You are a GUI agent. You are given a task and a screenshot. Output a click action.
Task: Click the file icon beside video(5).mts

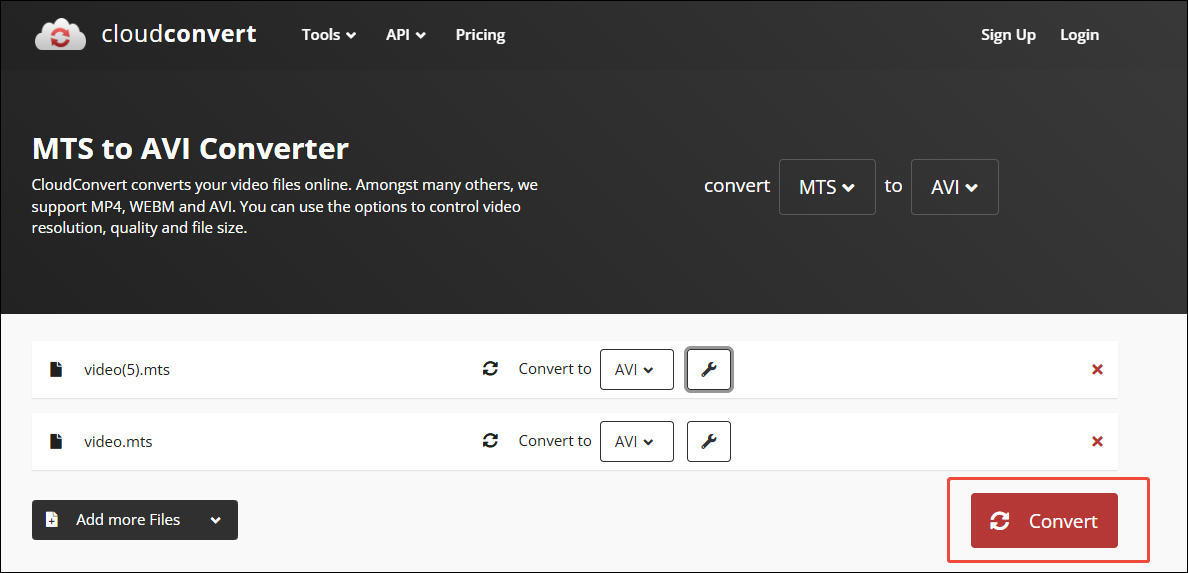pos(55,370)
